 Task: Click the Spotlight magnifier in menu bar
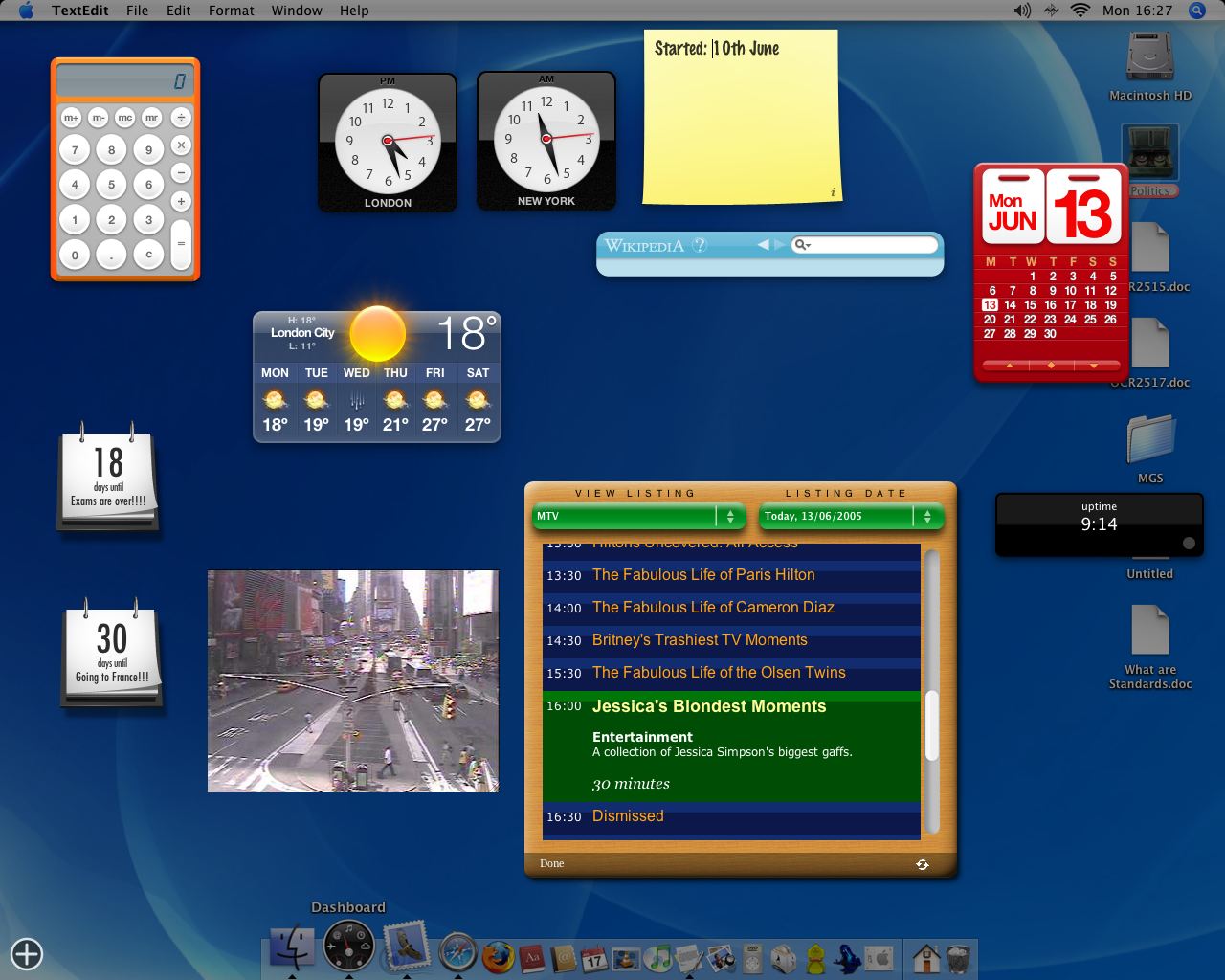1196,11
